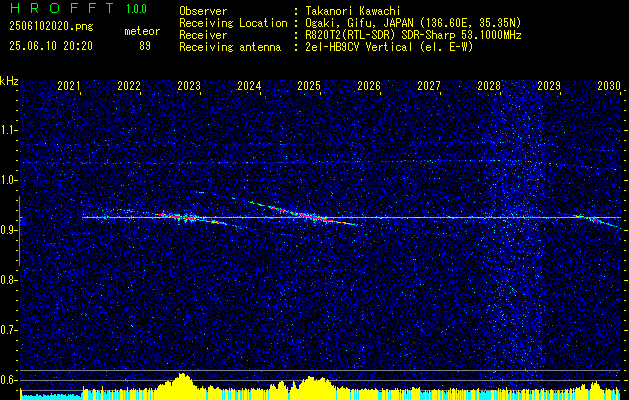Click the 0.7 kHz axis label
Screen dimensions: 629x400
click(x=8, y=330)
